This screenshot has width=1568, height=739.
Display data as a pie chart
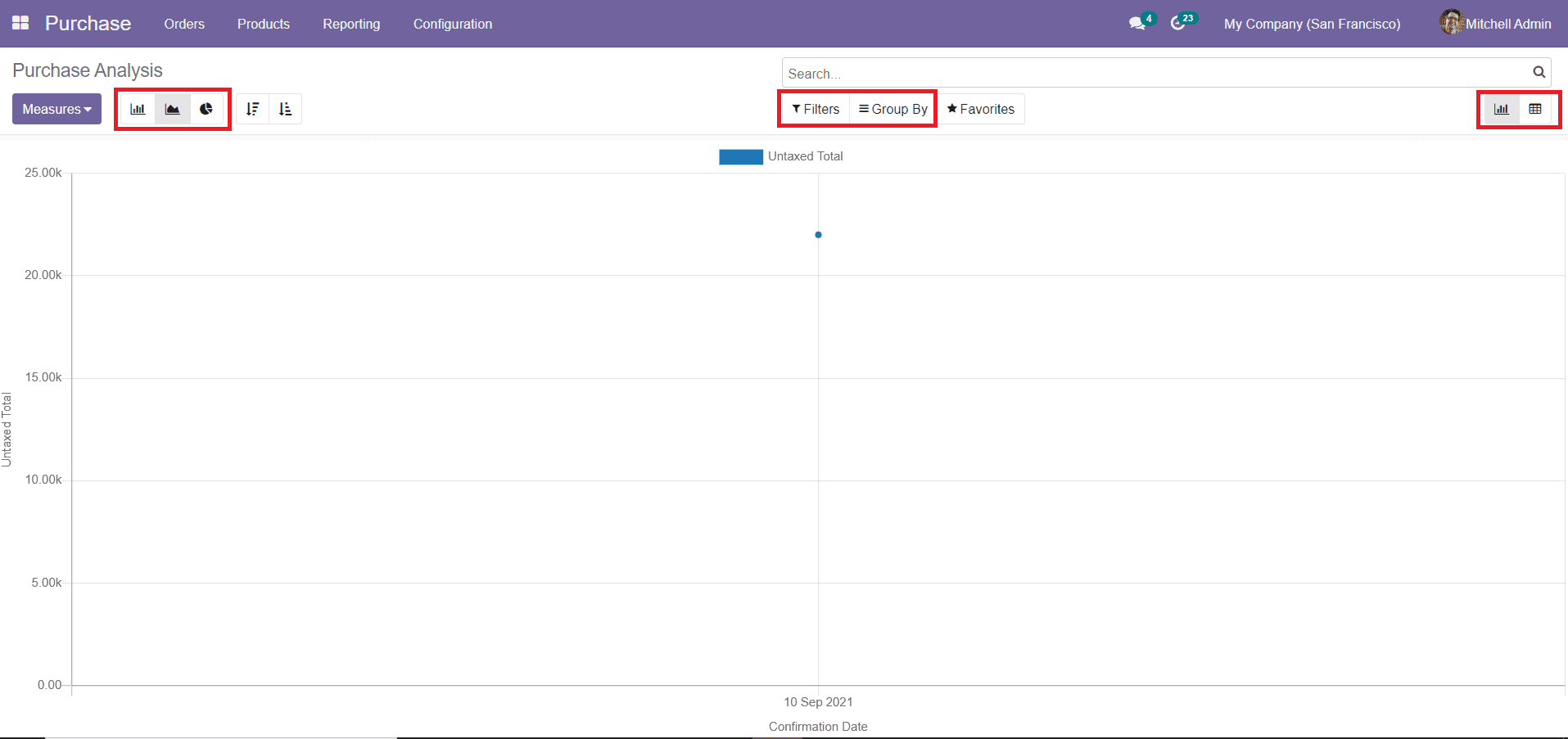[x=206, y=108]
